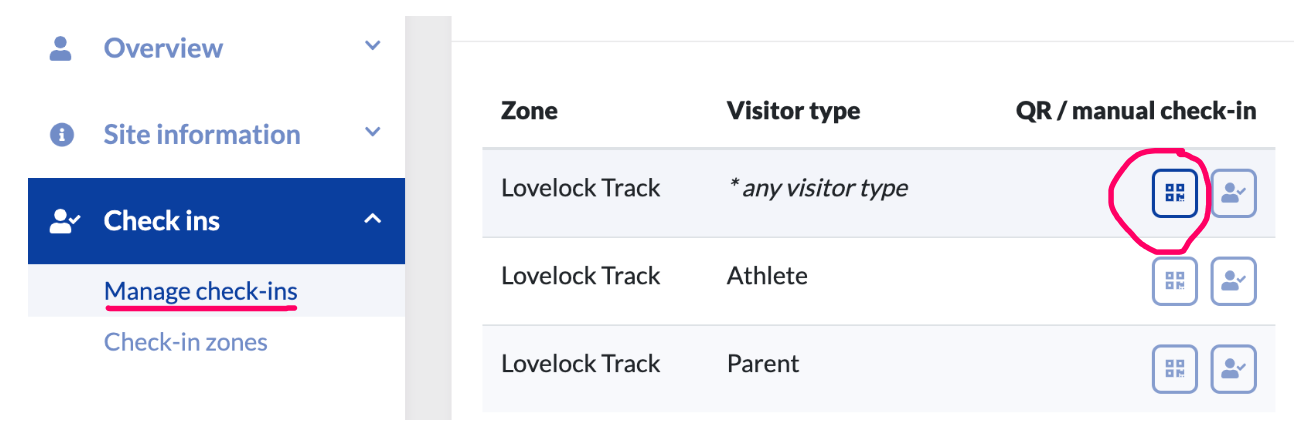Open QR check-in for Parent row
1300x430 pixels.
click(x=1174, y=369)
